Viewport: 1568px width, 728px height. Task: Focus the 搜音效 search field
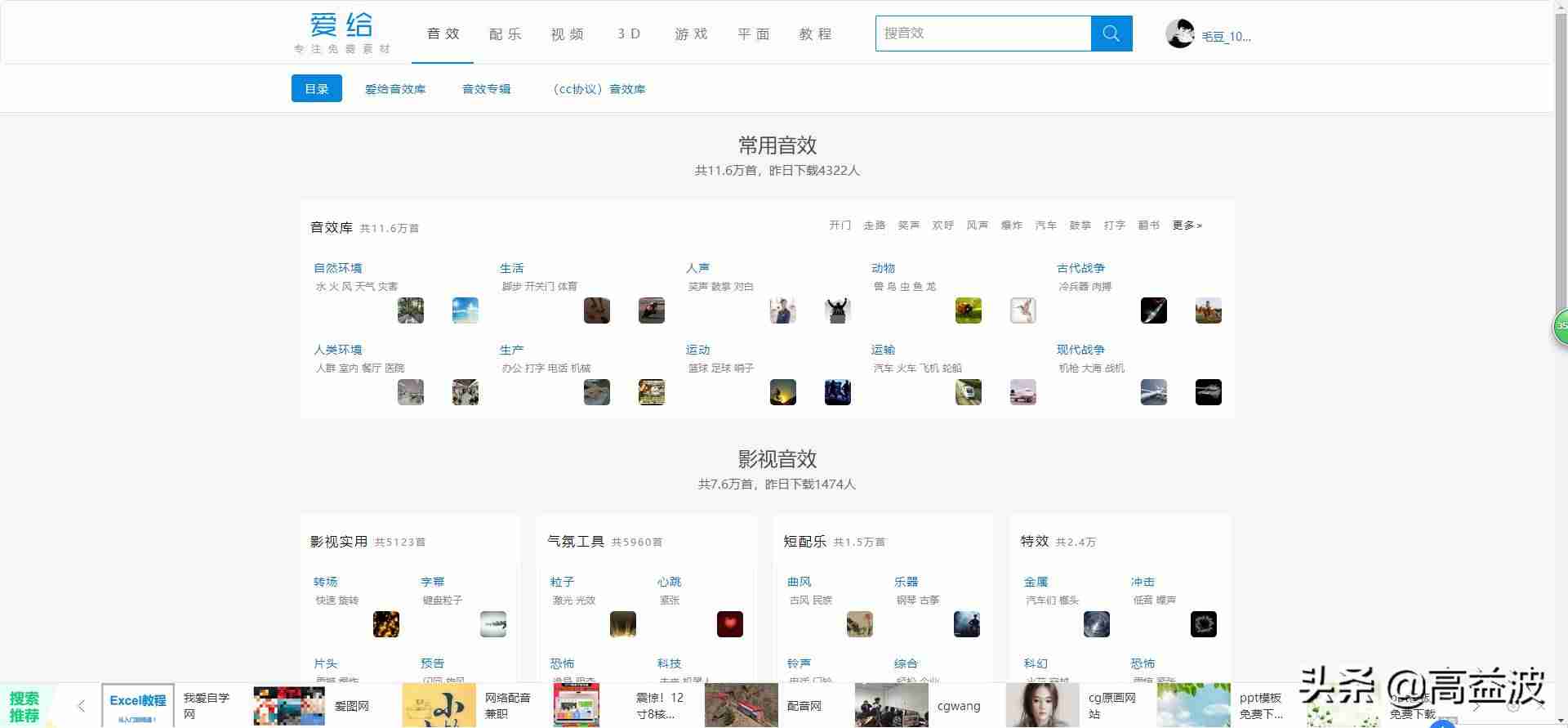click(983, 33)
